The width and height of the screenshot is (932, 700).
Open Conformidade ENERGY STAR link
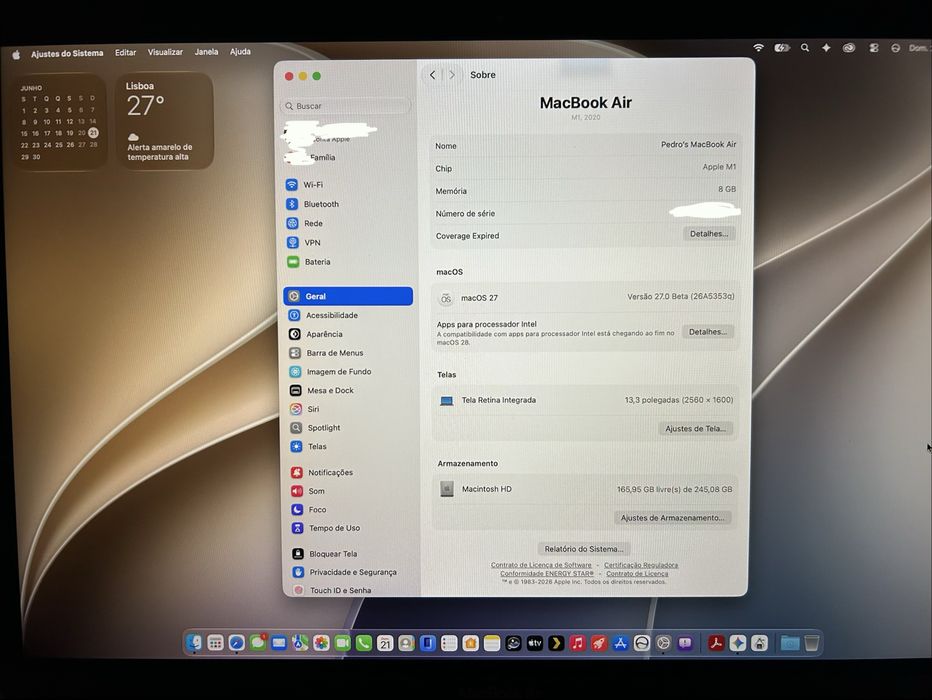(547, 573)
